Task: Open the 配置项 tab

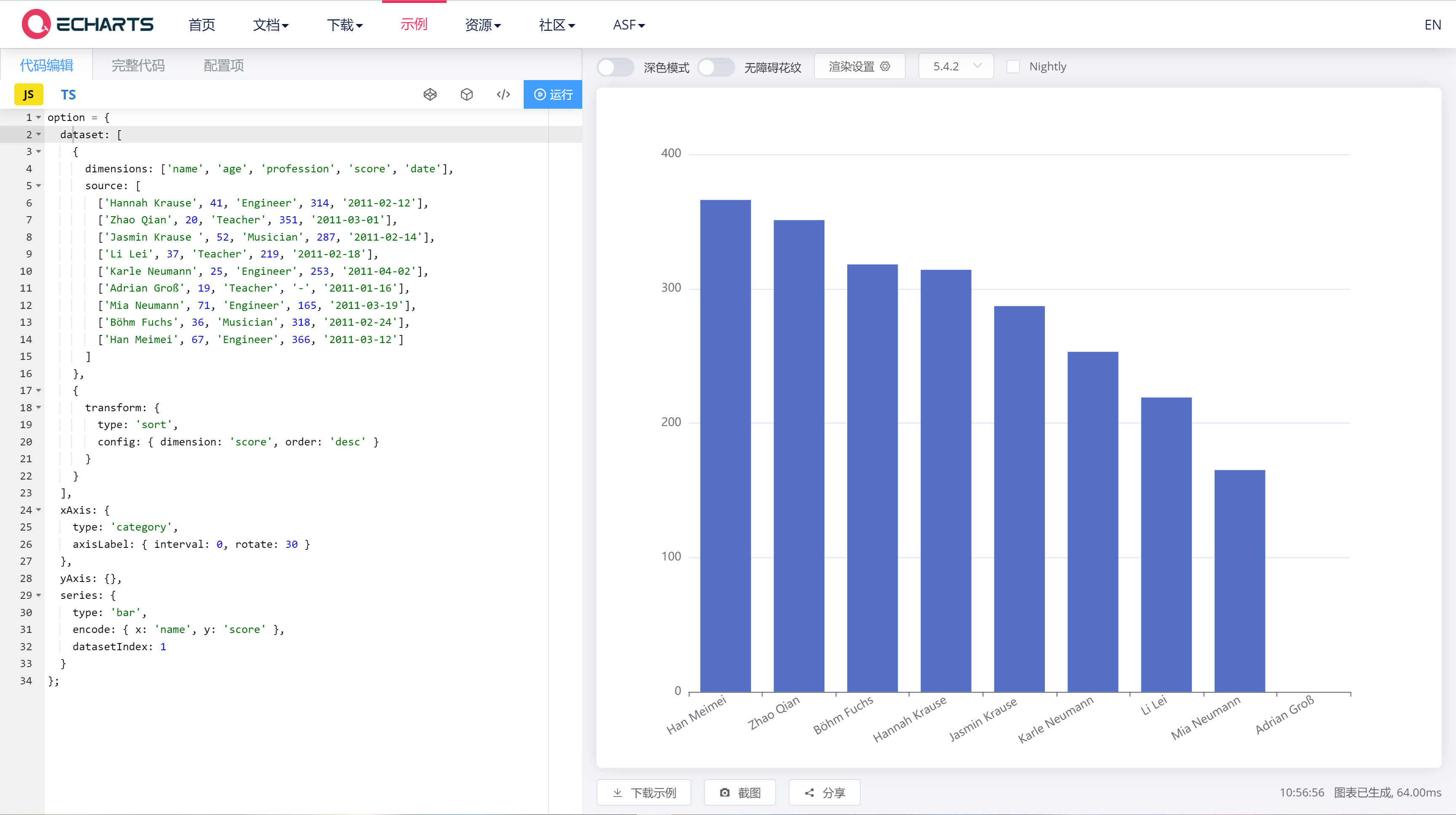Action: point(224,66)
